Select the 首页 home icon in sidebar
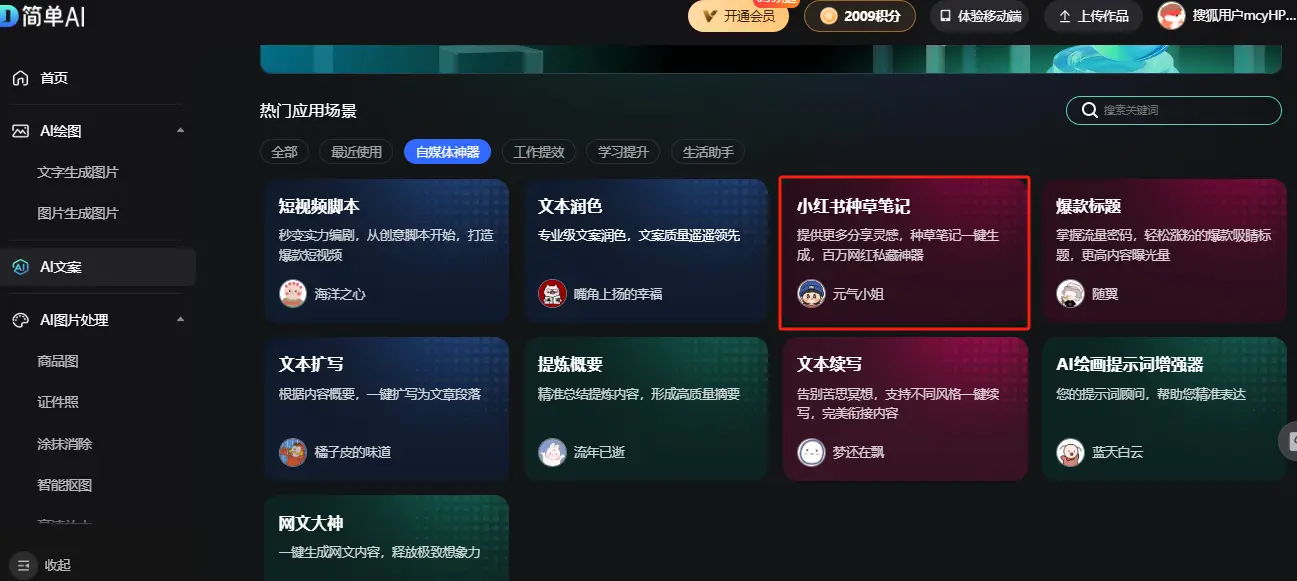 pos(20,77)
